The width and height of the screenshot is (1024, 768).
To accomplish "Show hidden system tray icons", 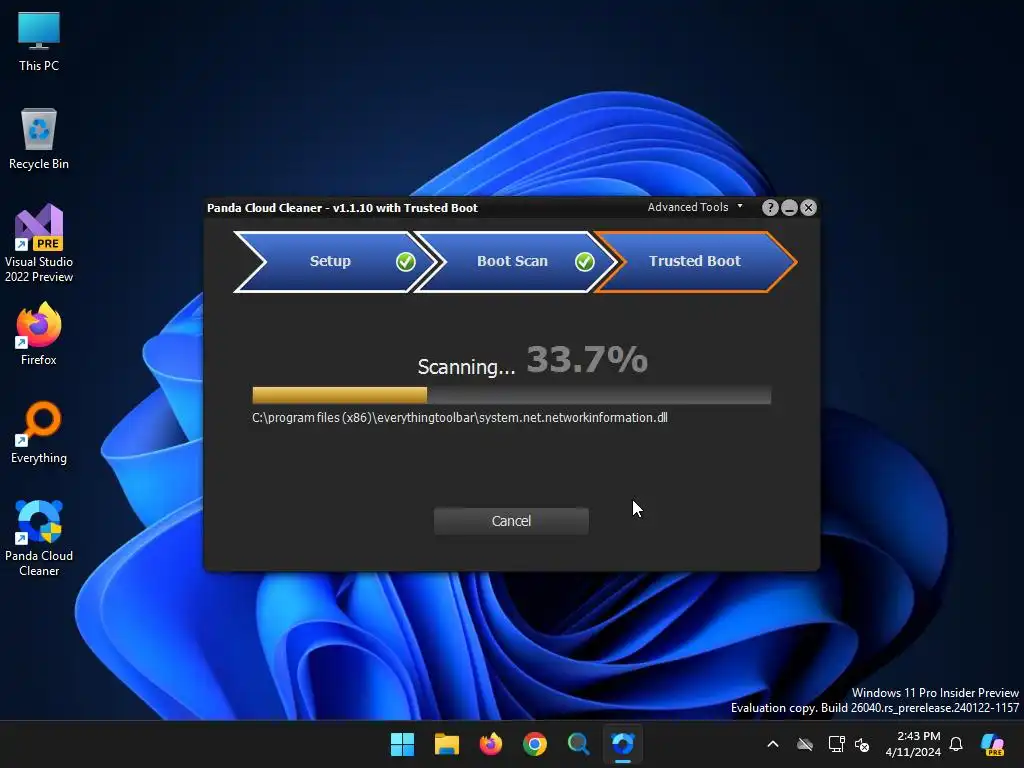I will pyautogui.click(x=773, y=744).
